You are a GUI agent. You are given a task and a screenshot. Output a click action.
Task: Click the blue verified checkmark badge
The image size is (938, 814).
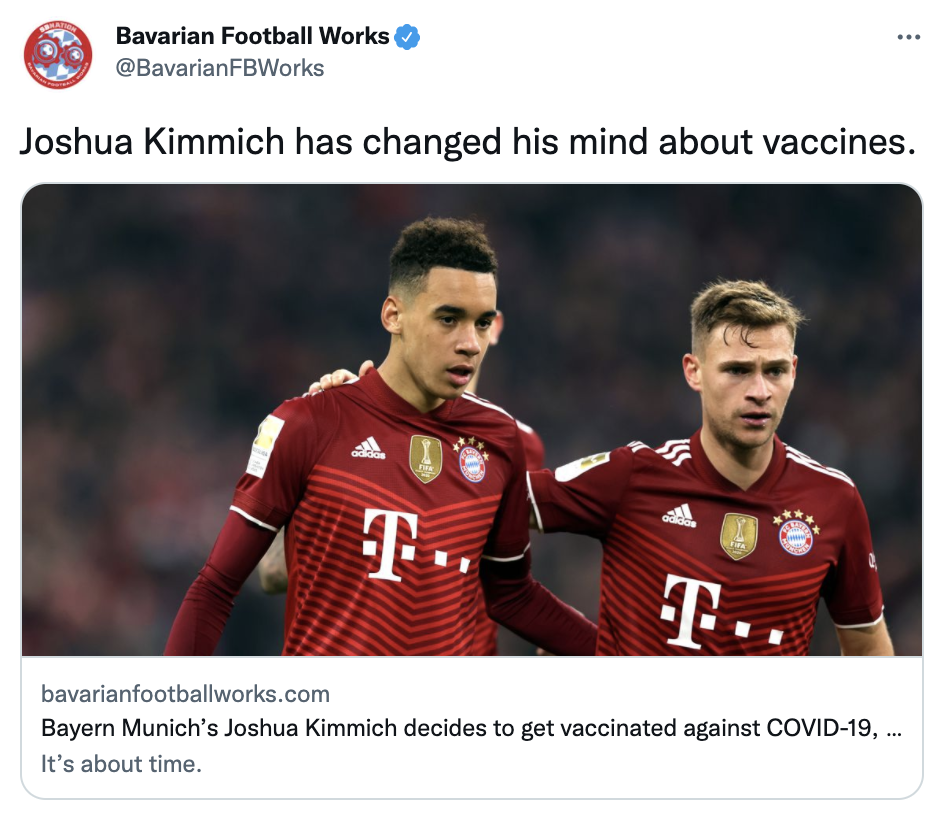[407, 37]
